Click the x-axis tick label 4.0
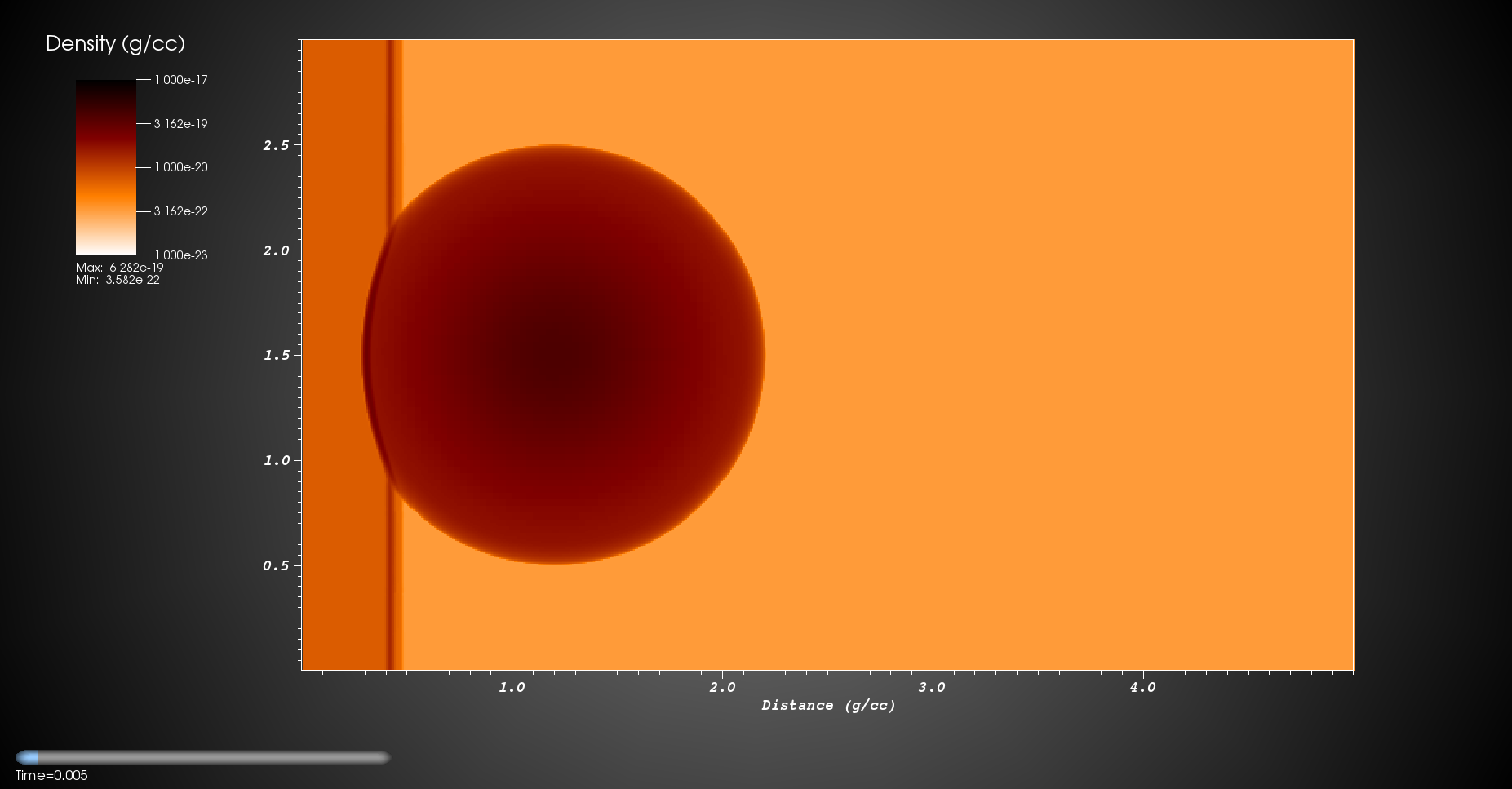1512x789 pixels. click(1142, 687)
